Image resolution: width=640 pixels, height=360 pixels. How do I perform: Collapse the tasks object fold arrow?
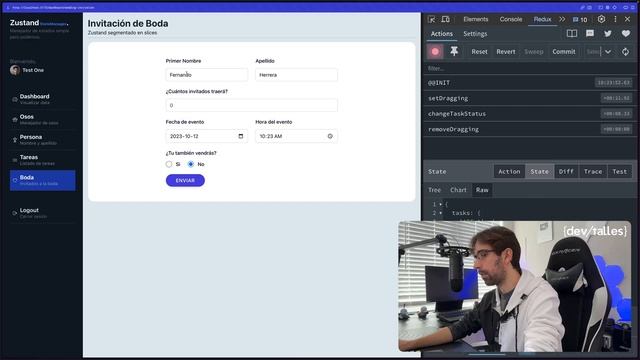[x=440, y=213]
